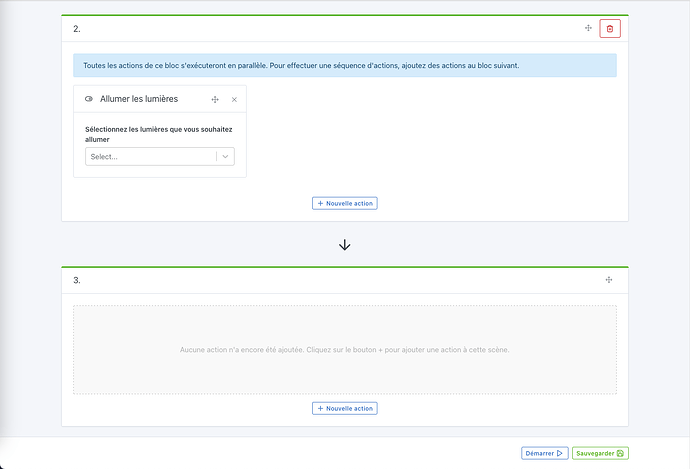The height and width of the screenshot is (469, 690).
Task: Remove the Allumer les lumières action with the X
Action: tap(234, 100)
